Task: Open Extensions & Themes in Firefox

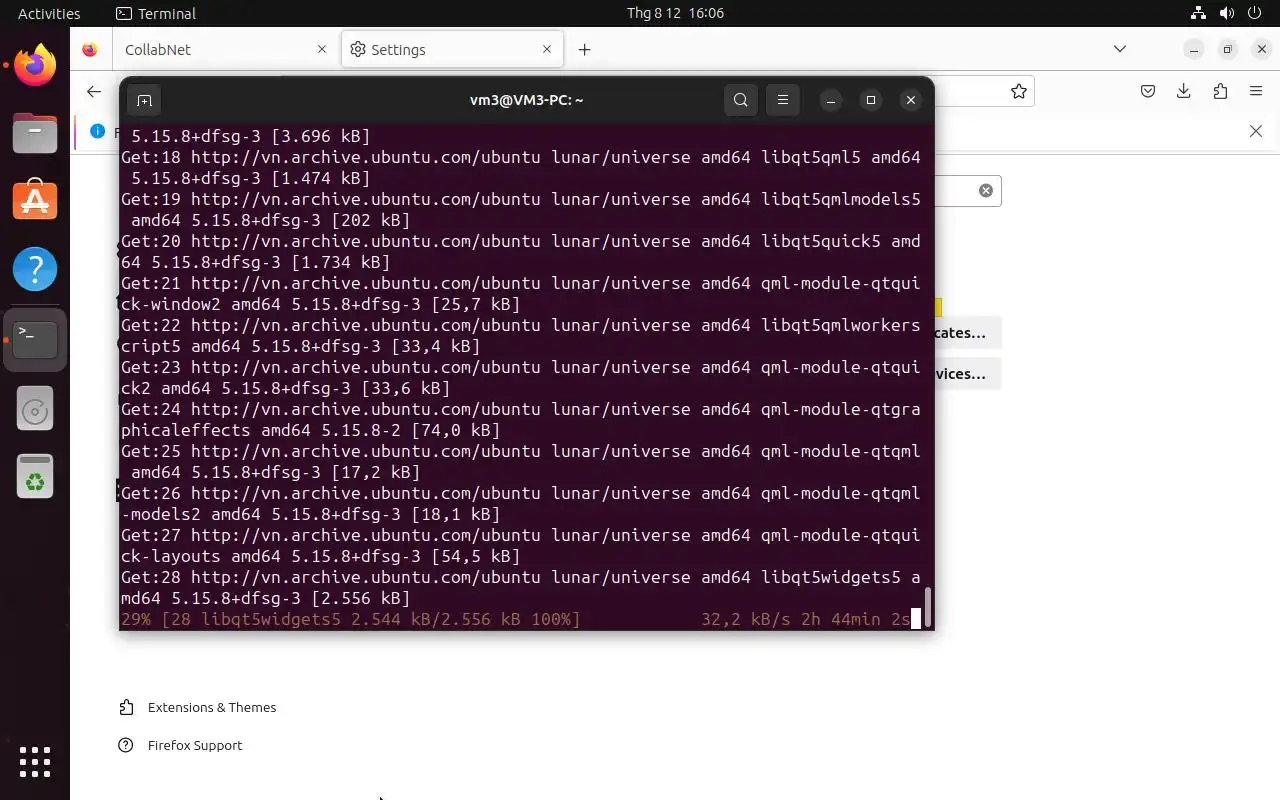Action: tap(197, 707)
